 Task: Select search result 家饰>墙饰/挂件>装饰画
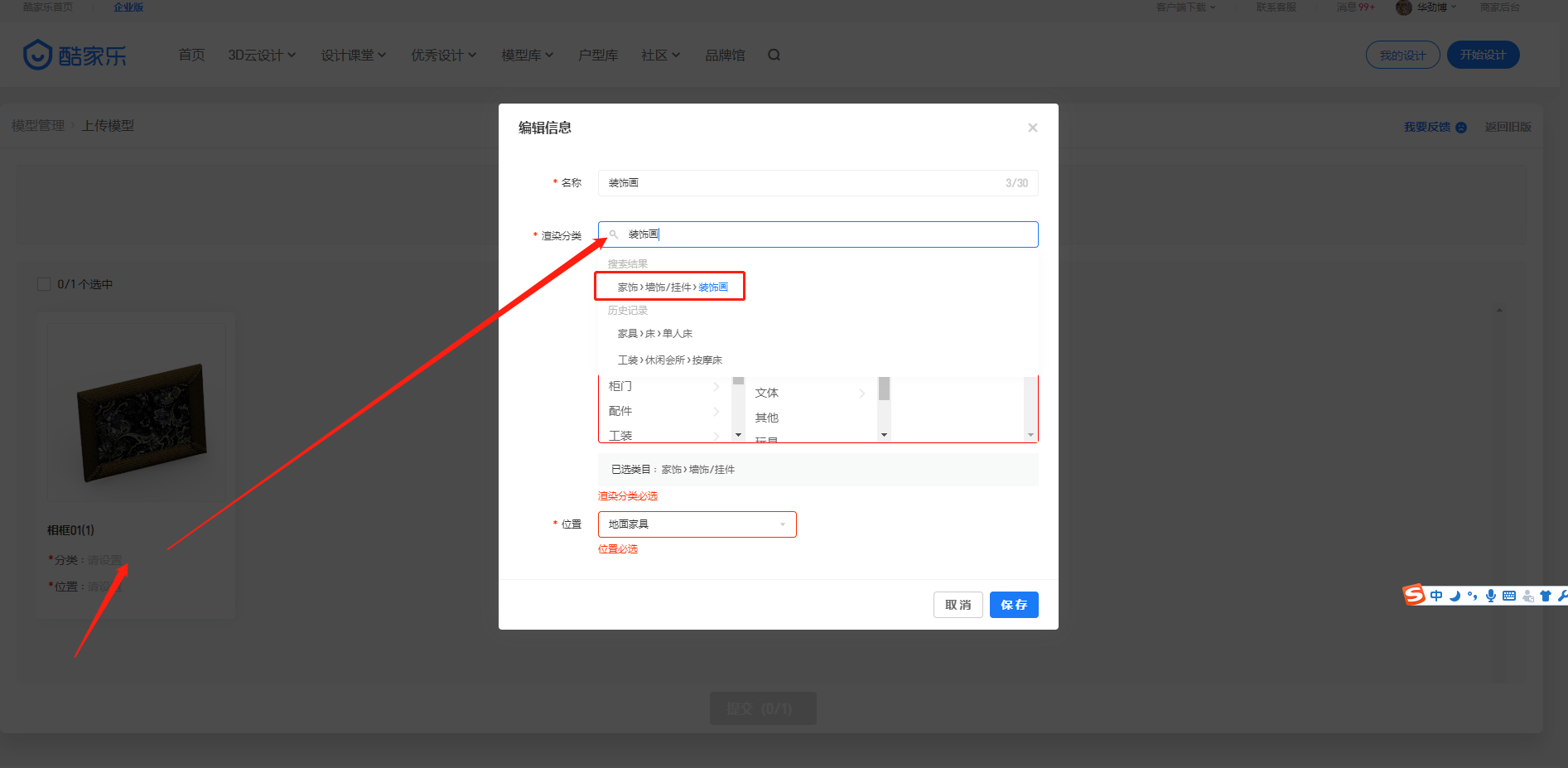pos(672,286)
